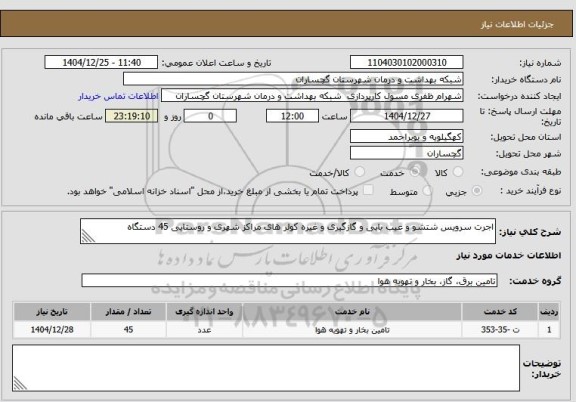Click the ردیف column header
This screenshot has height=402, width=576.
[549, 312]
